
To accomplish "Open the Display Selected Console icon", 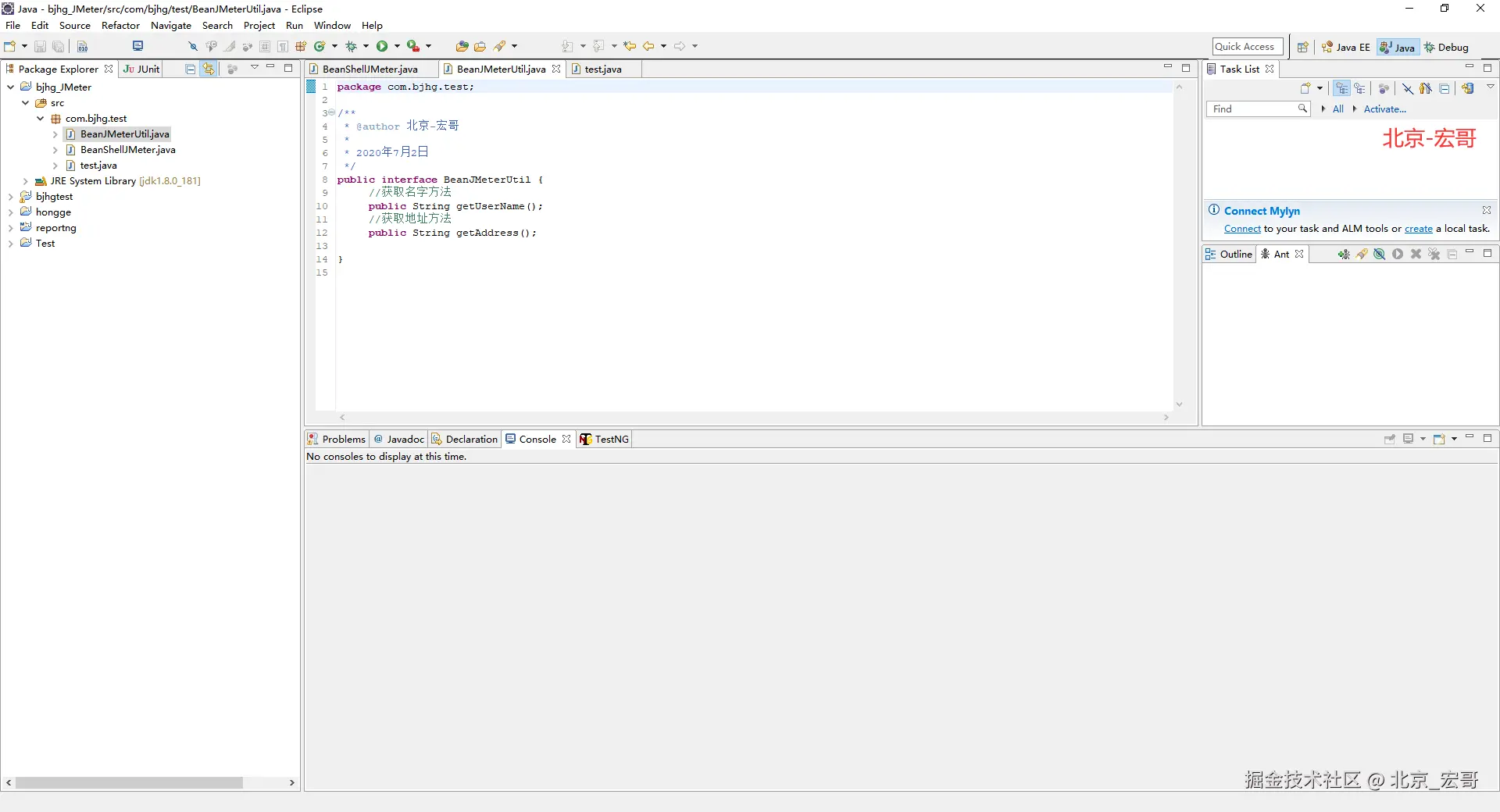I will point(1409,439).
